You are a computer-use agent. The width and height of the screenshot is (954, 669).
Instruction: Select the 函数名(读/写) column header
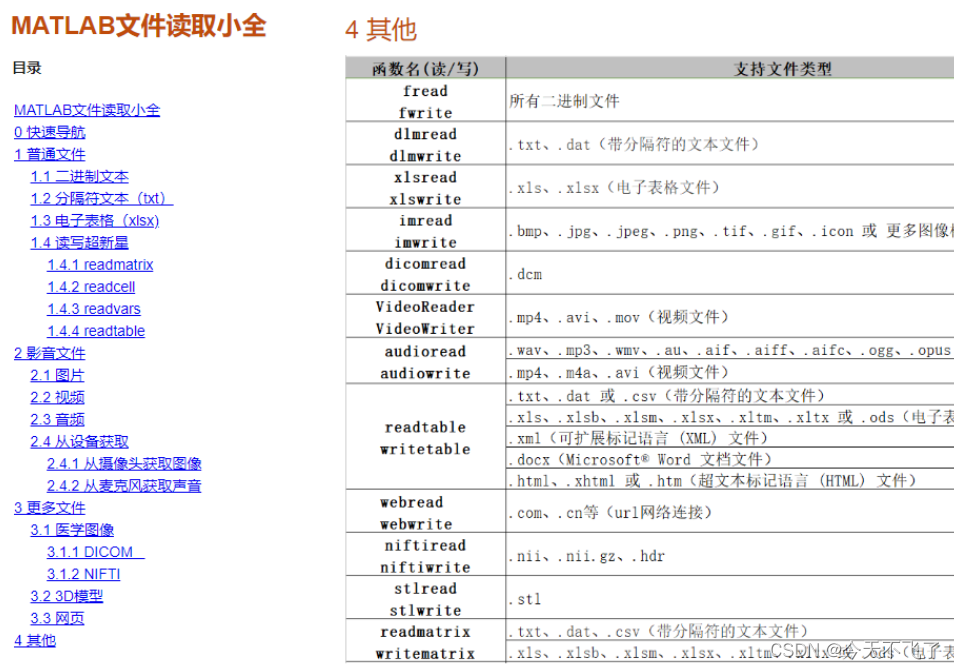click(425, 69)
